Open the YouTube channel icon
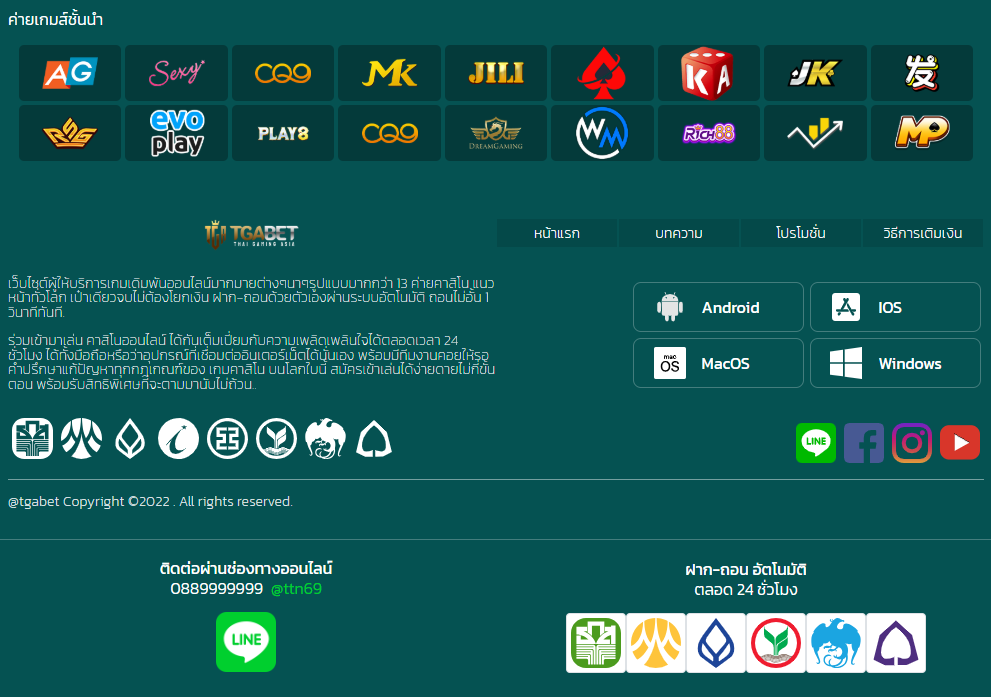The width and height of the screenshot is (991, 697). [960, 443]
